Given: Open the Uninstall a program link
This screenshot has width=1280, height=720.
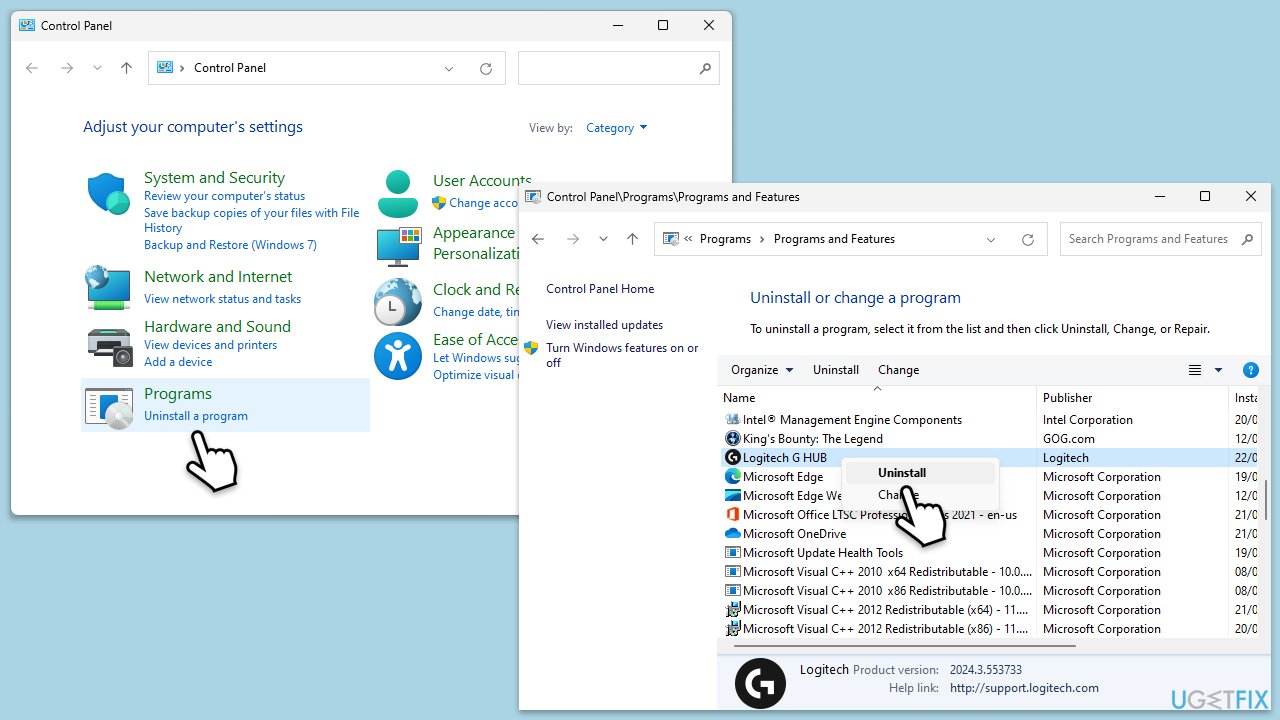Looking at the screenshot, I should click(x=196, y=416).
